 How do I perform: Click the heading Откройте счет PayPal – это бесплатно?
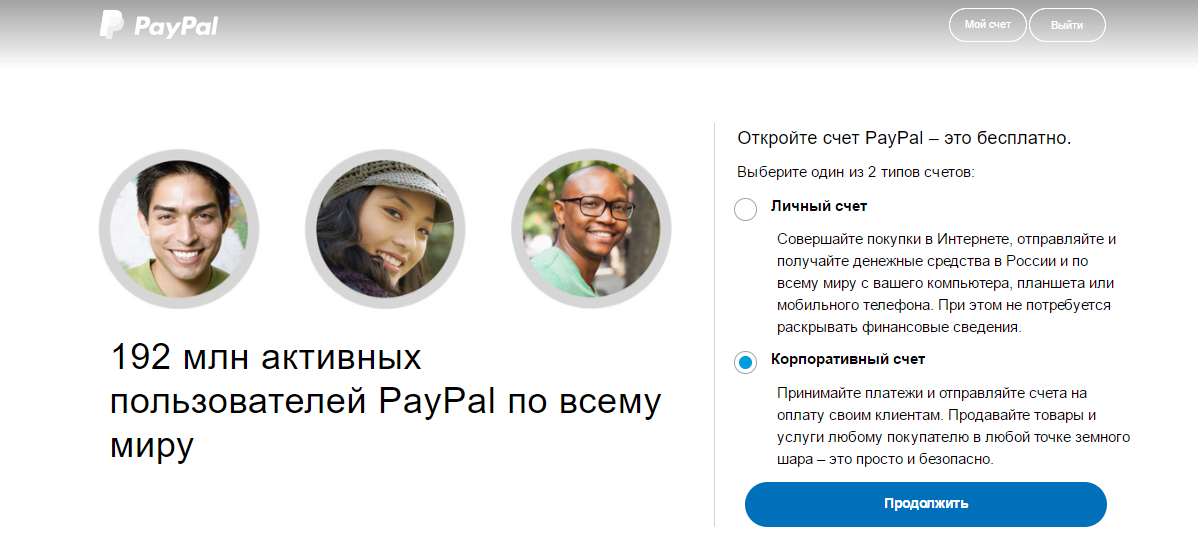904,138
